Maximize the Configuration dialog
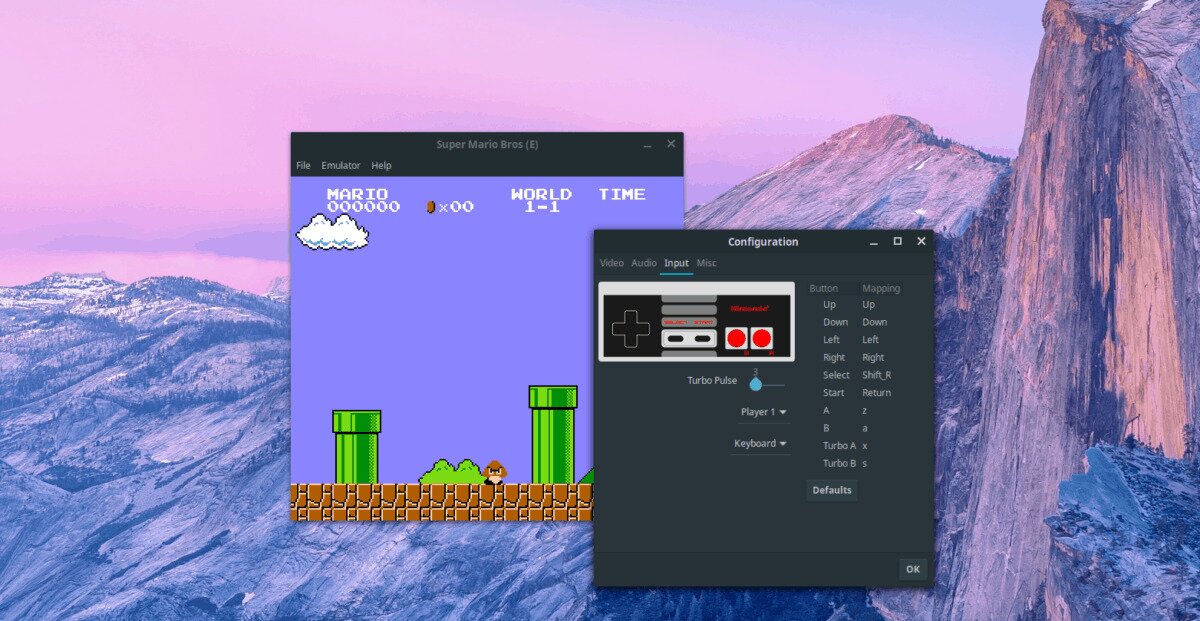The image size is (1200, 621). (897, 241)
